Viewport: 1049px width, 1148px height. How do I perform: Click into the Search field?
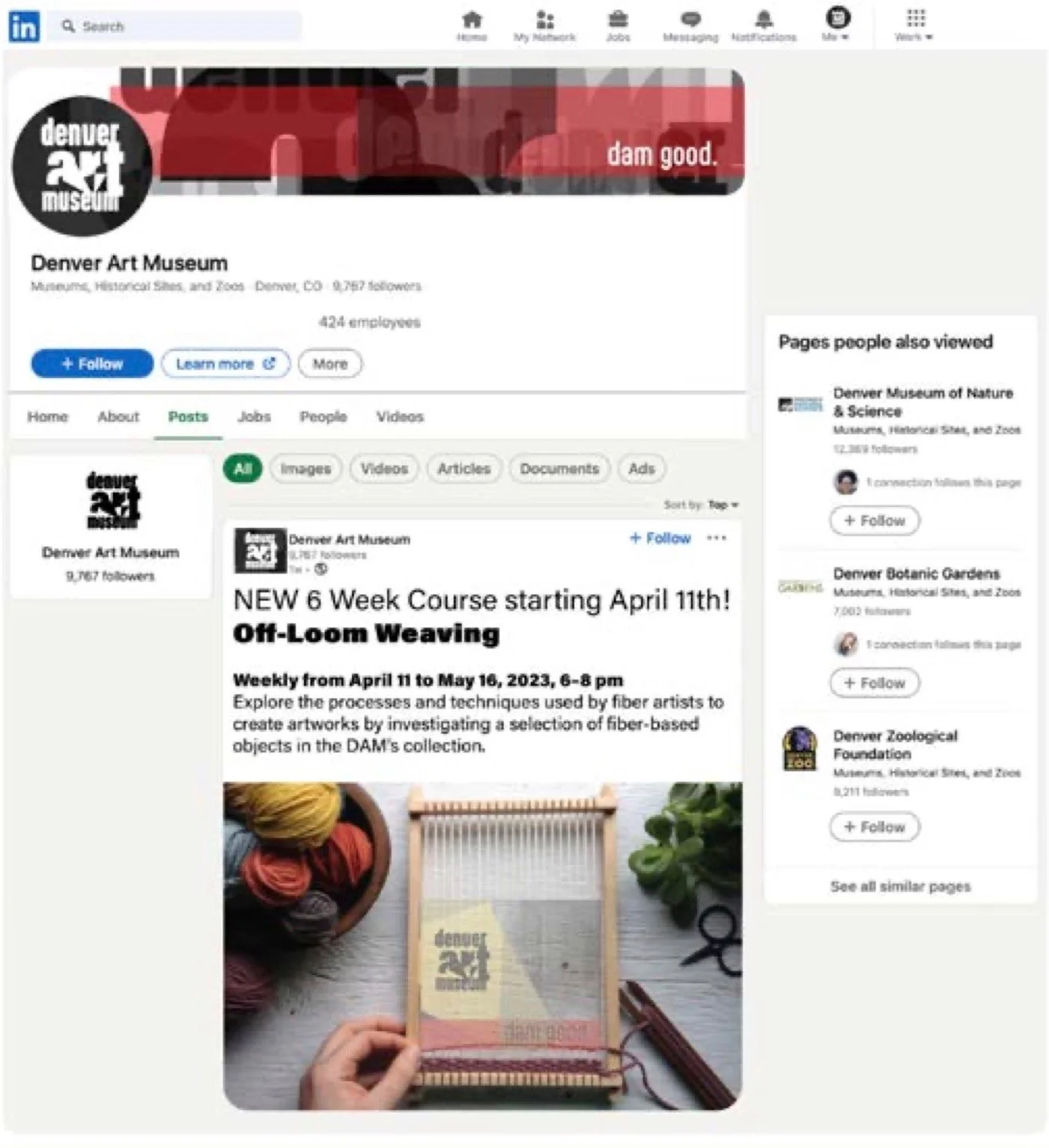point(177,26)
